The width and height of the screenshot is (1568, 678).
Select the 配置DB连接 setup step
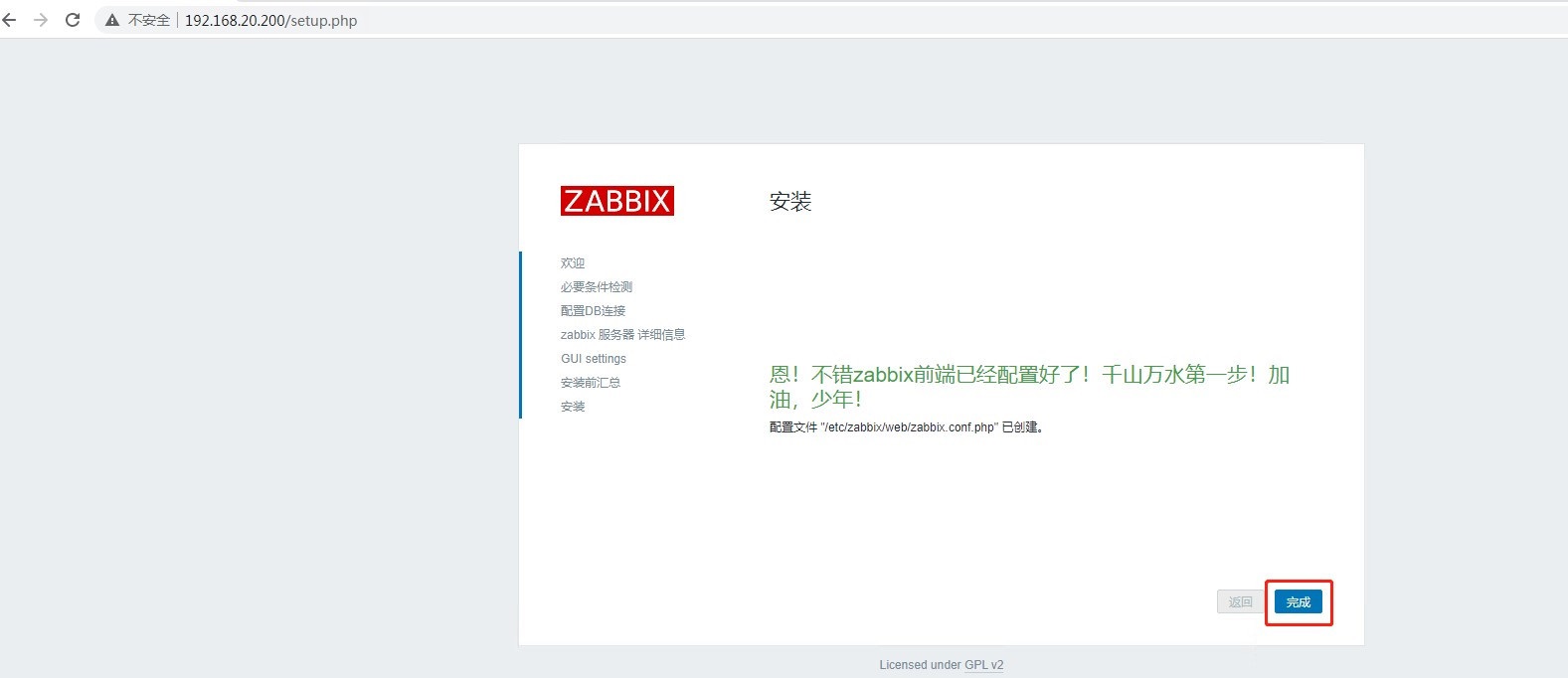(x=593, y=311)
